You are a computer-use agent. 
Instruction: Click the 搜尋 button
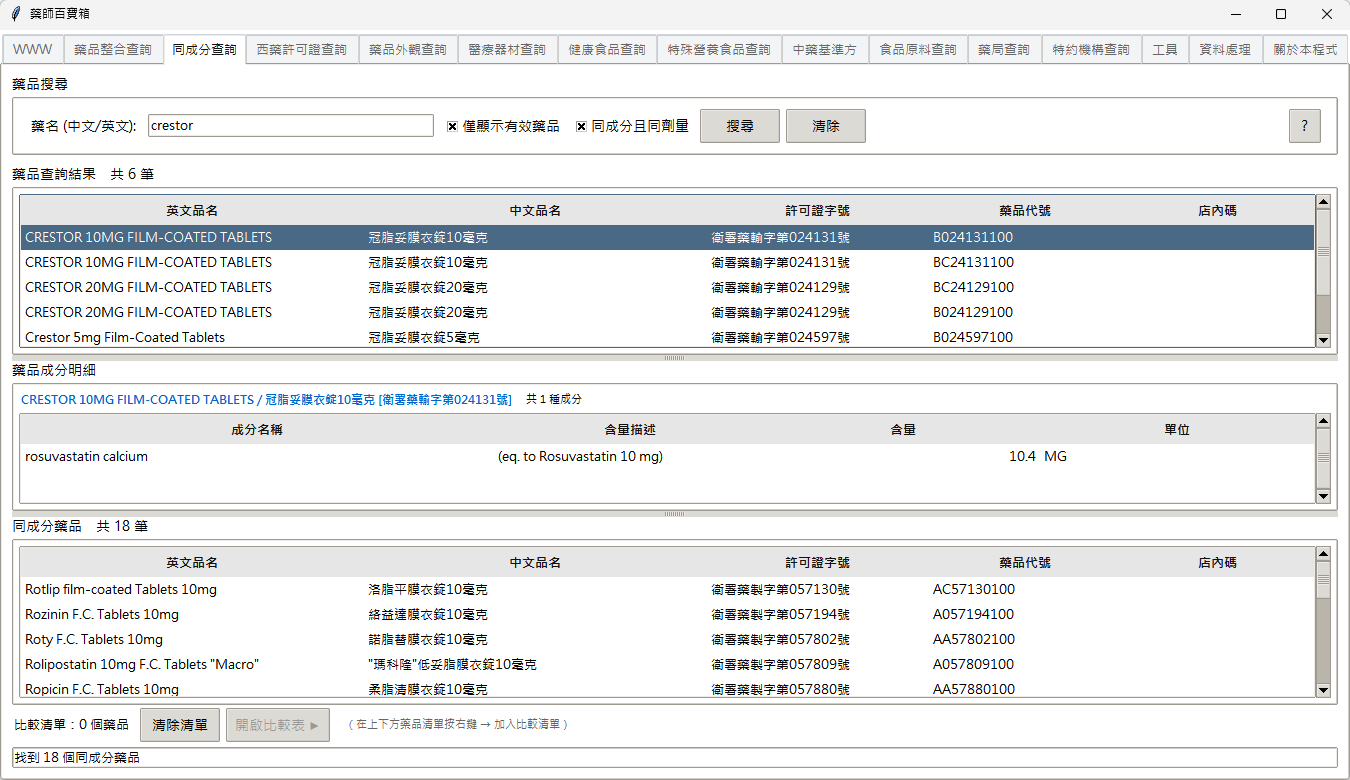coord(740,126)
